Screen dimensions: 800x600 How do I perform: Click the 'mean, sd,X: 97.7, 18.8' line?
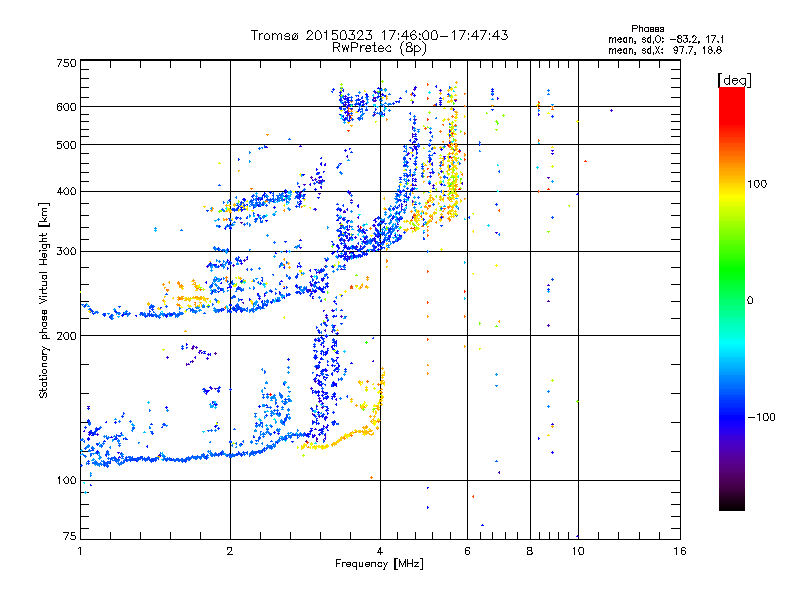tap(665, 50)
